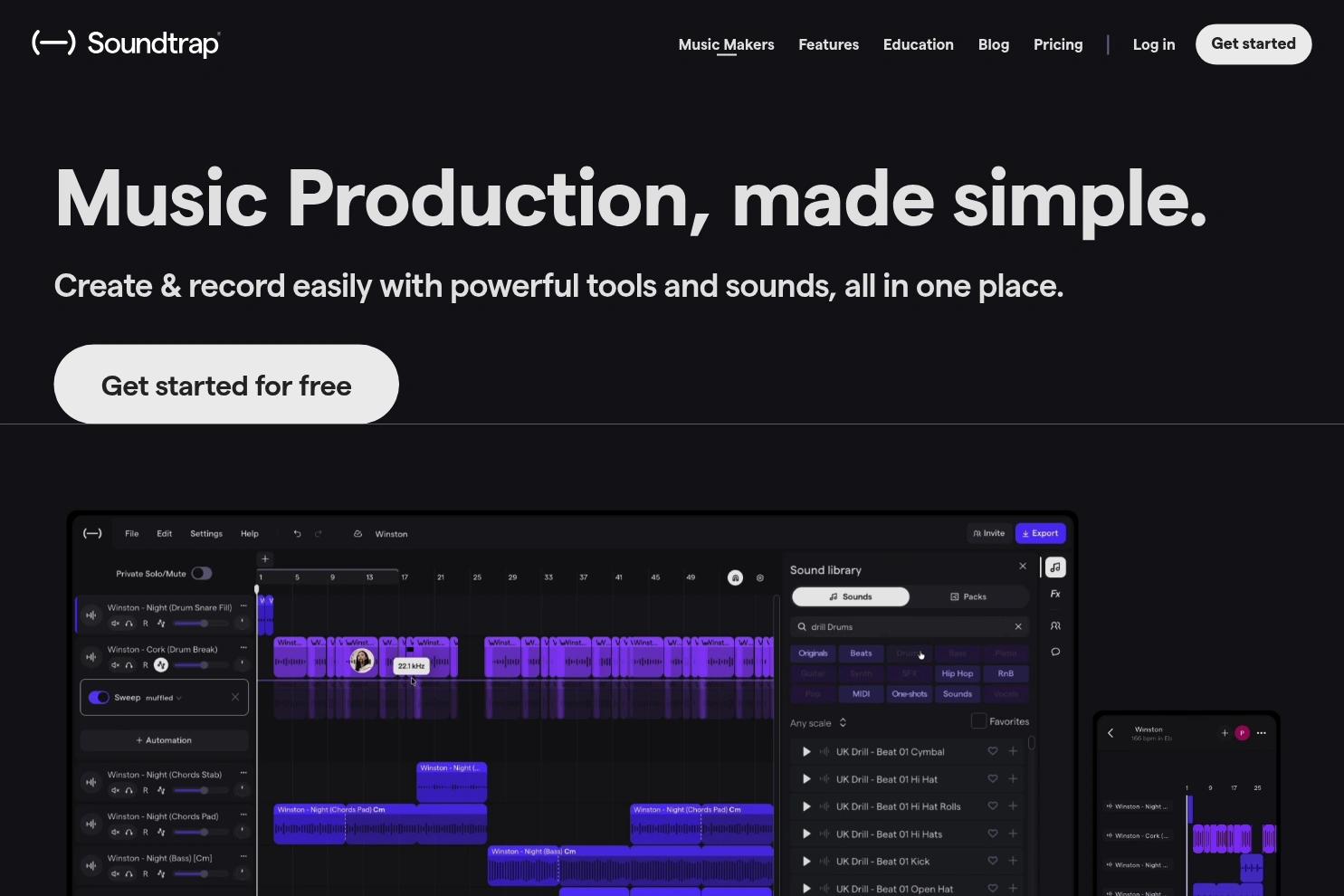Play UK Drill - Beat 01 Cymbal preview
The image size is (1344, 896).
(806, 752)
